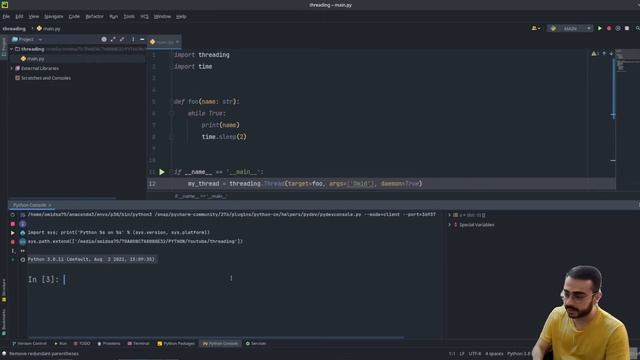This screenshot has width=640, height=360.
Task: Open the File menu
Action: point(6,16)
